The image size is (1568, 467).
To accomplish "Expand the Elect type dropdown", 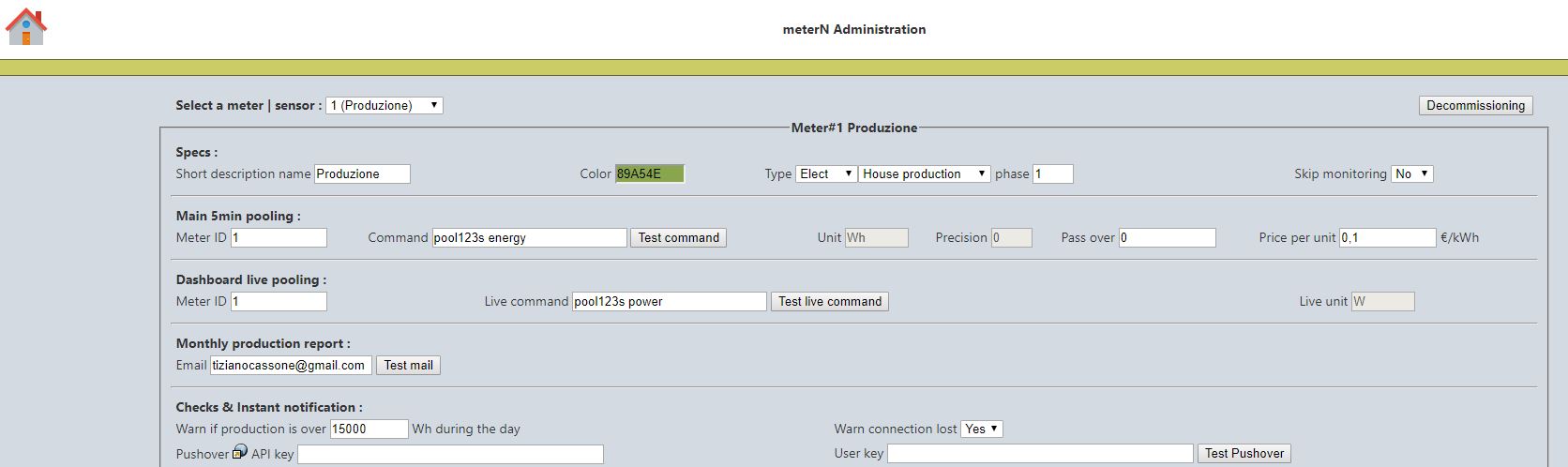I will 826,173.
